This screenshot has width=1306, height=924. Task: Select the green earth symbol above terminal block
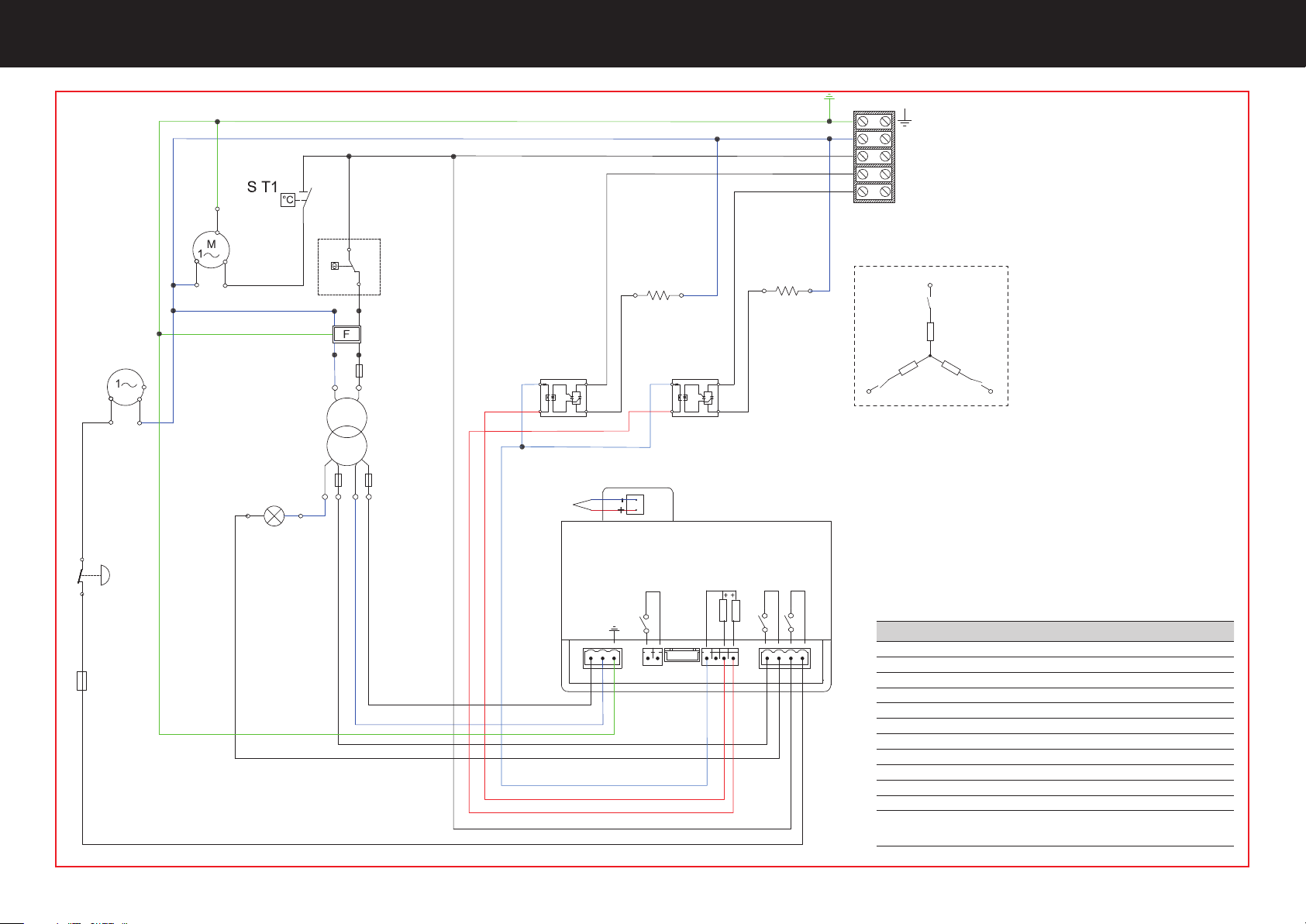[829, 98]
